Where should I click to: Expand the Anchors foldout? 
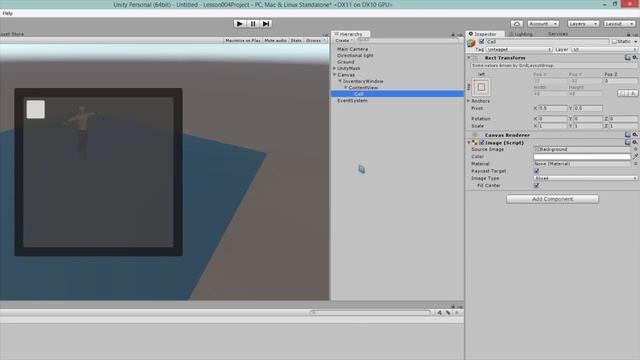click(469, 101)
